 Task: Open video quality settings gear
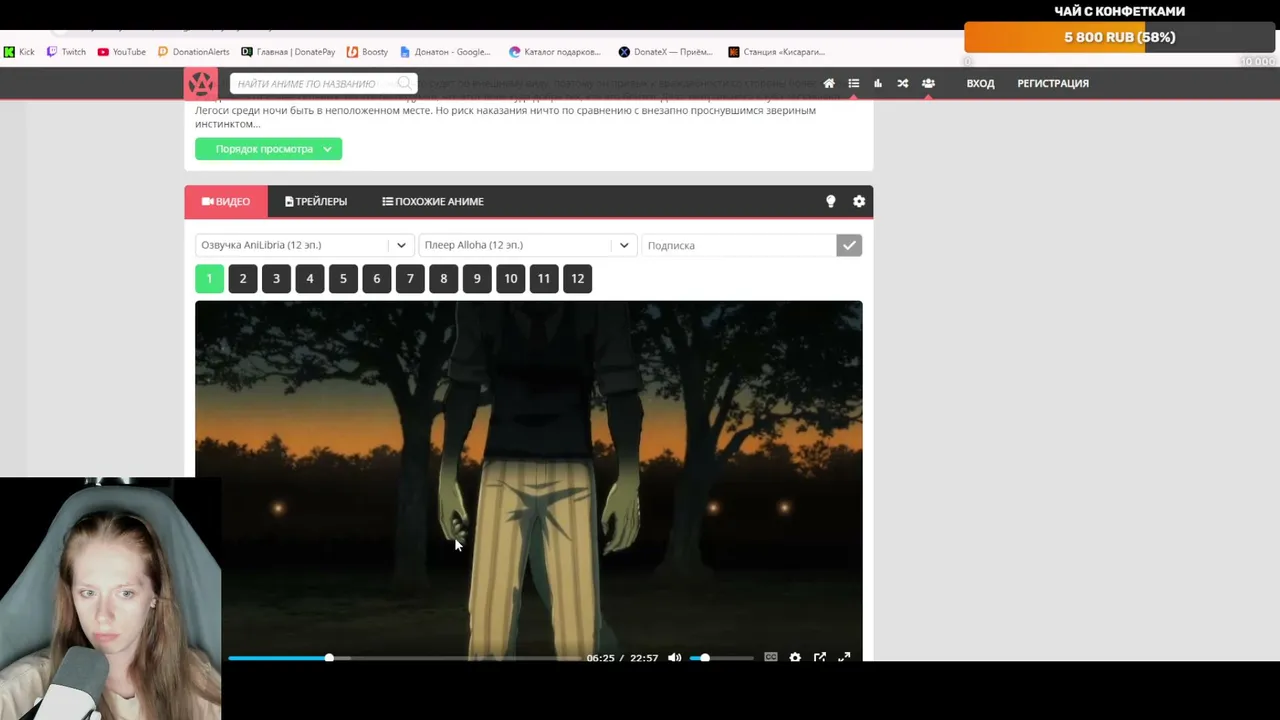click(795, 658)
